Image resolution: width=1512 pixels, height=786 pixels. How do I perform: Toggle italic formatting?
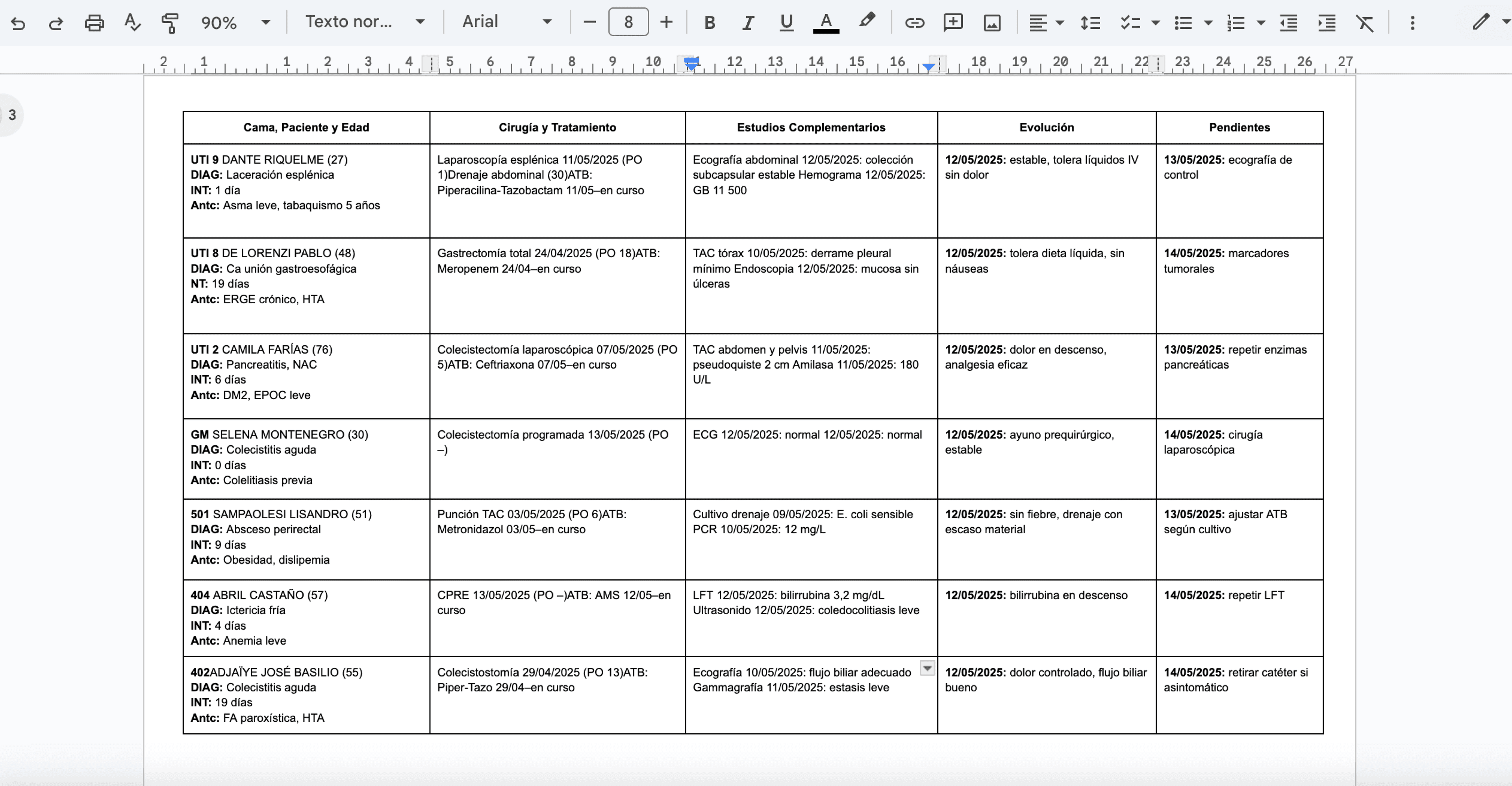pos(747,23)
